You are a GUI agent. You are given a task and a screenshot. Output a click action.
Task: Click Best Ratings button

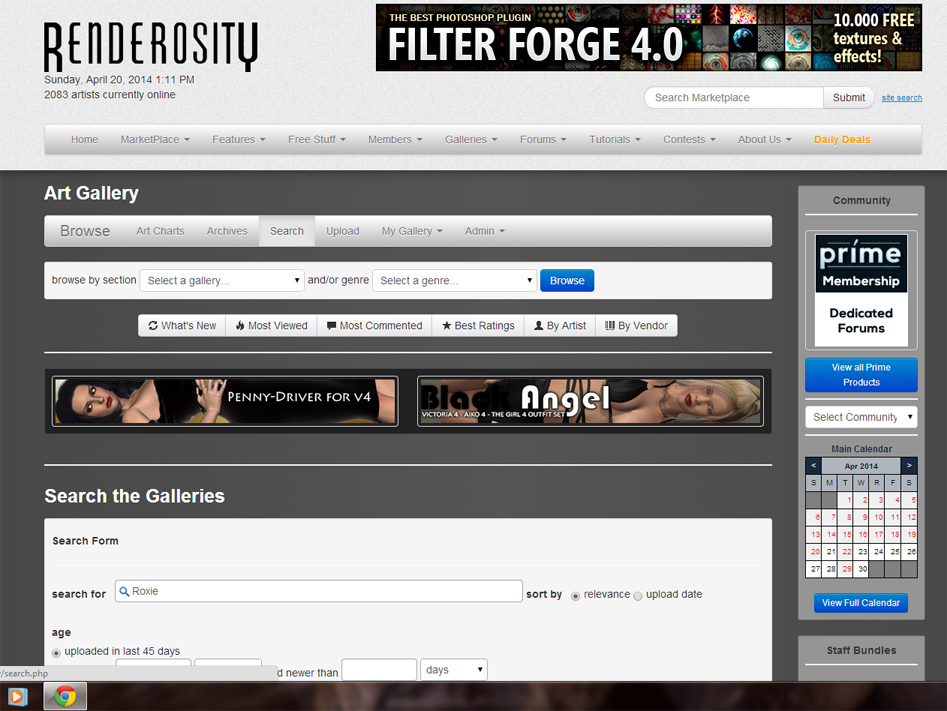pyautogui.click(x=478, y=326)
